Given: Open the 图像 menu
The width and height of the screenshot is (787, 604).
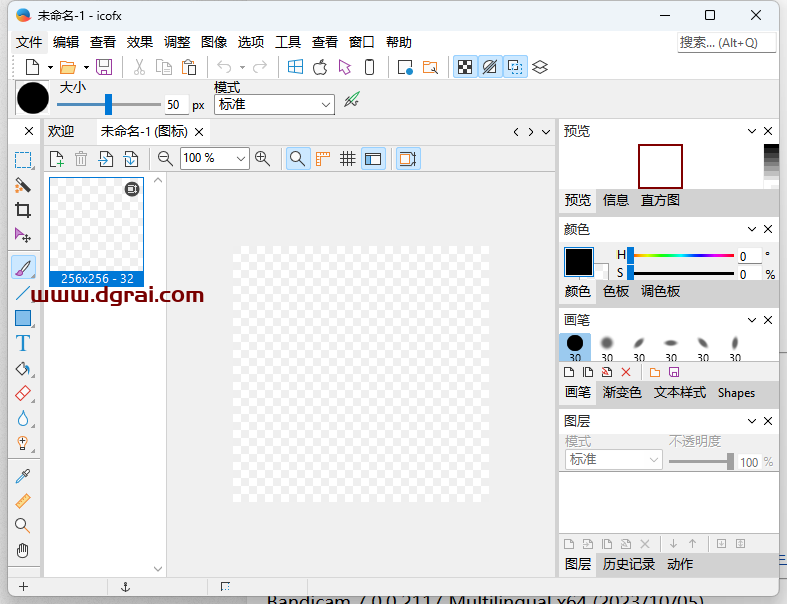Looking at the screenshot, I should pyautogui.click(x=214, y=42).
